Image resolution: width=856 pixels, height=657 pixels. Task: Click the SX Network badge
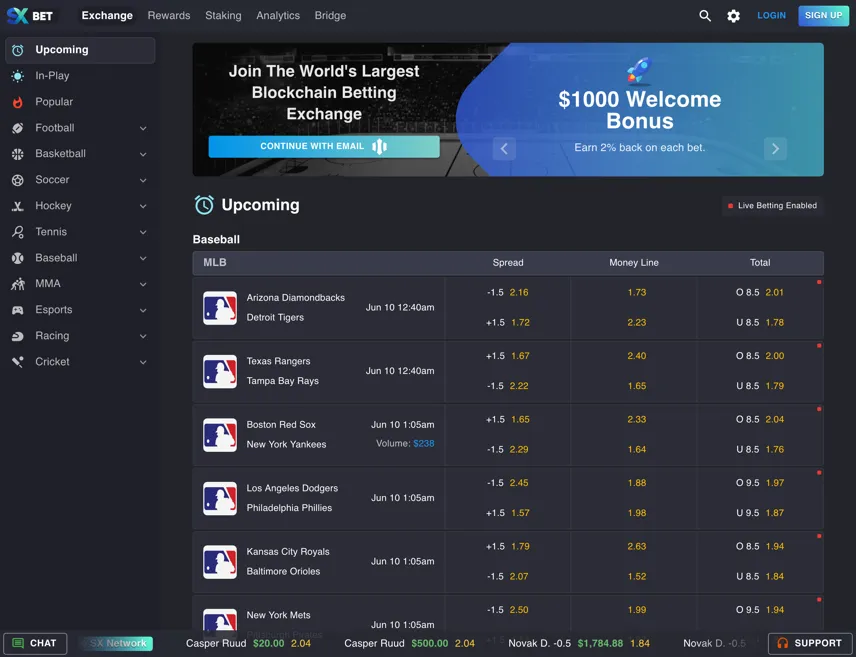tap(116, 643)
